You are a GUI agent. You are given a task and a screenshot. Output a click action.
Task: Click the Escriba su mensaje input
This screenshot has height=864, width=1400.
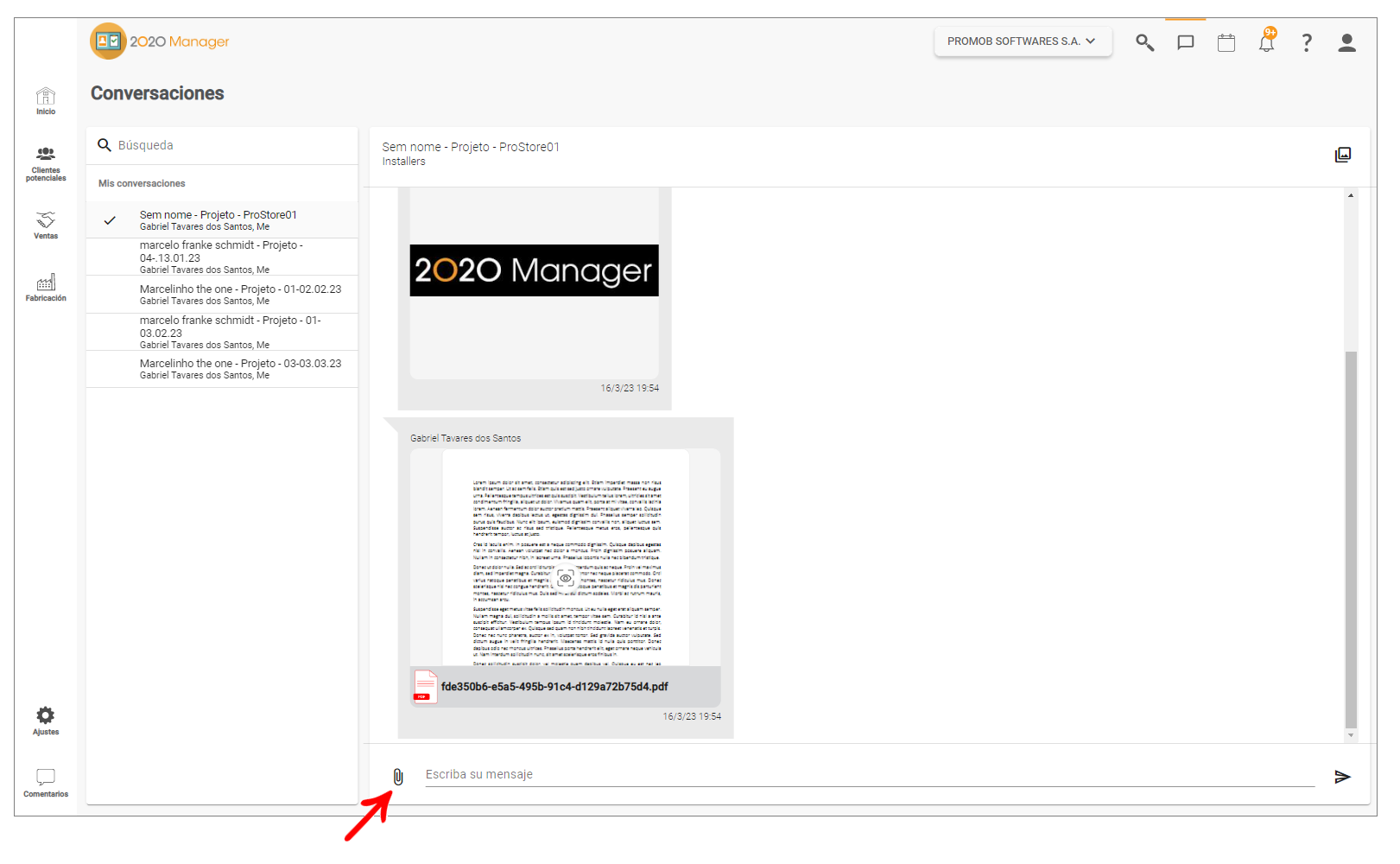click(870, 775)
